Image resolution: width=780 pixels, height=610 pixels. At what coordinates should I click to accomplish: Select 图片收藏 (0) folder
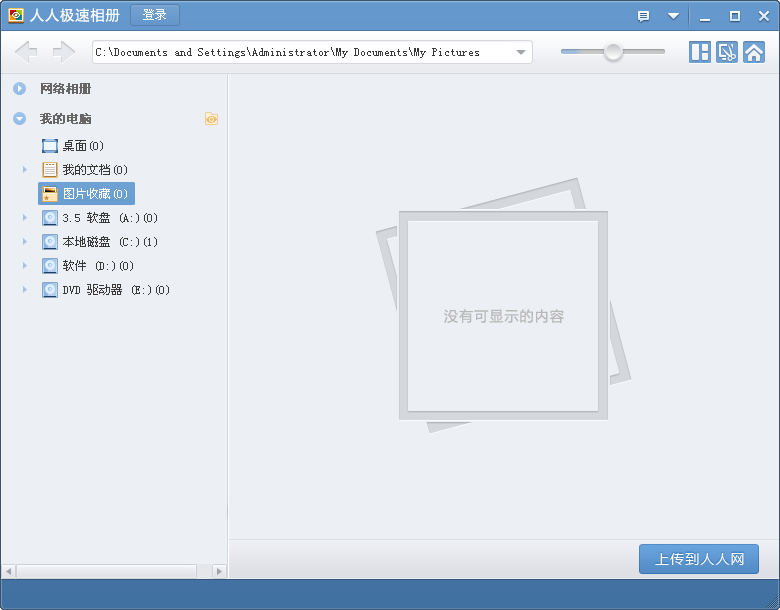click(86, 194)
